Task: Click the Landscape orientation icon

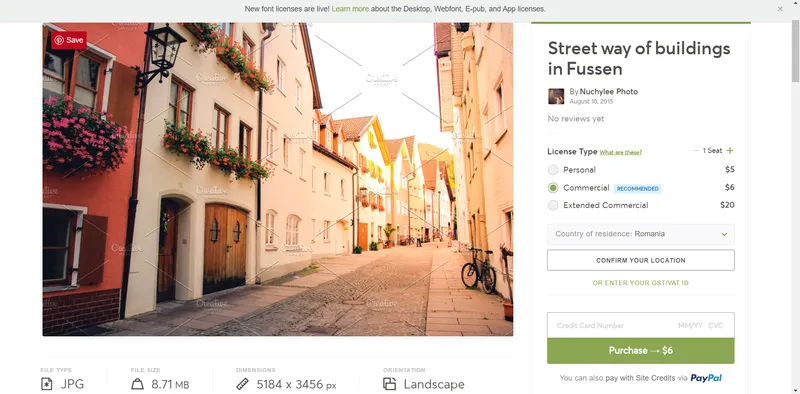Action: (x=390, y=384)
